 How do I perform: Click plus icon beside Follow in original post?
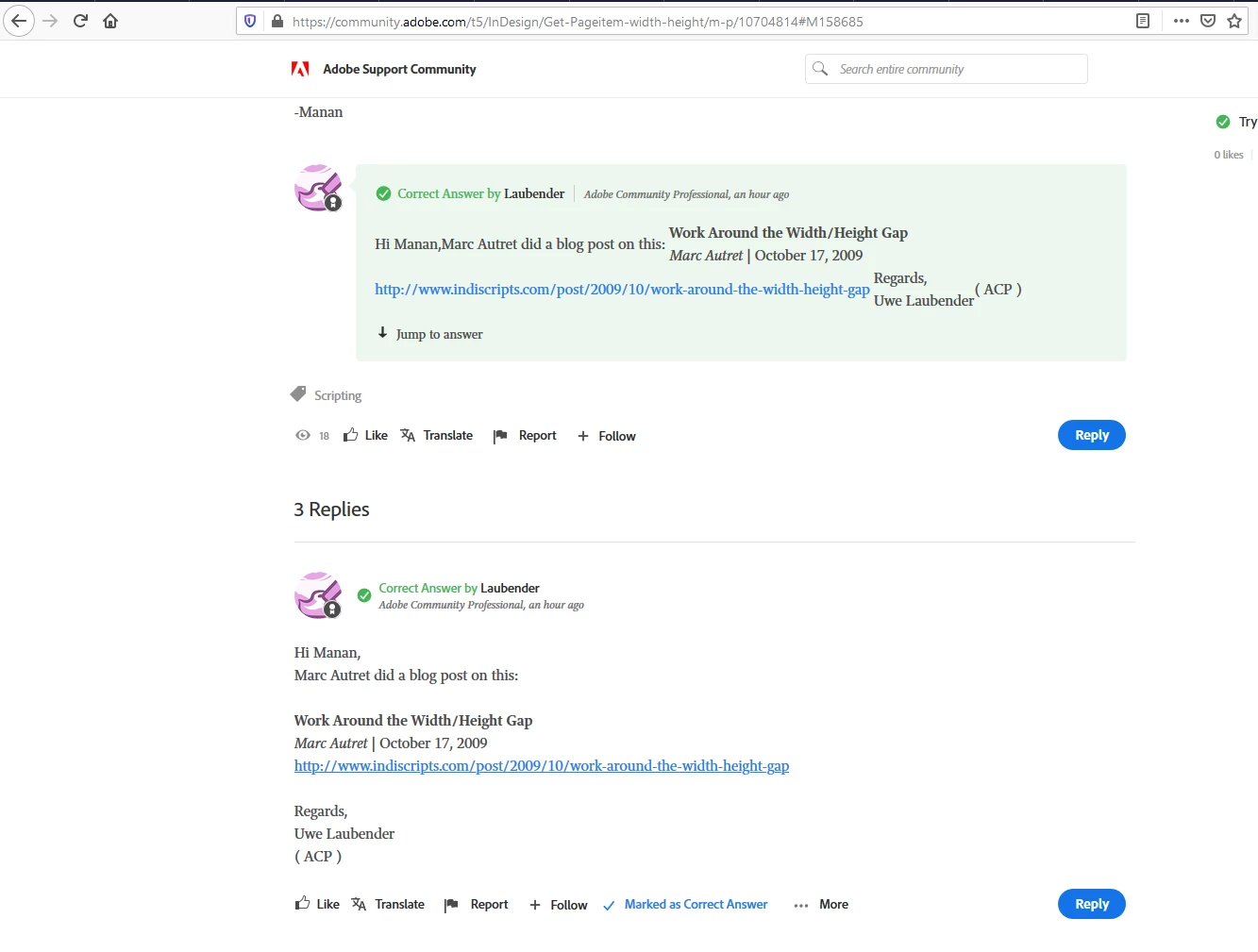click(583, 436)
